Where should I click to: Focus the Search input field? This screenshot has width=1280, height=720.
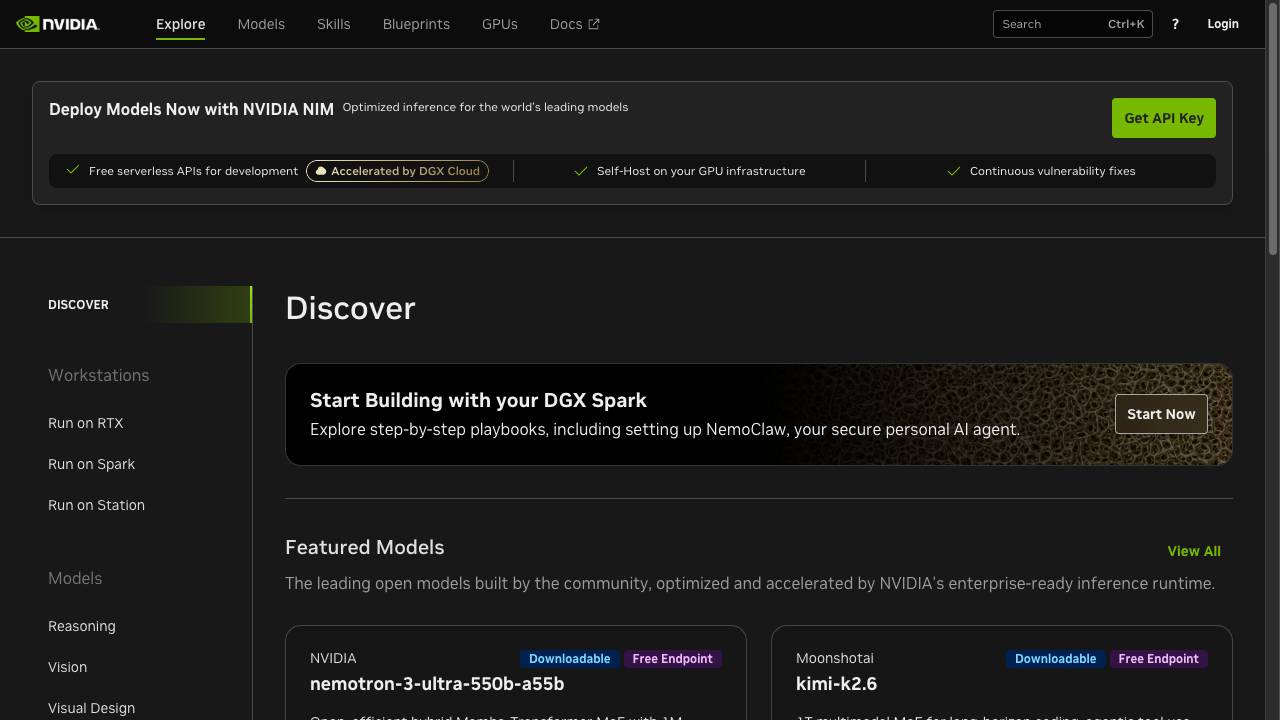1072,24
